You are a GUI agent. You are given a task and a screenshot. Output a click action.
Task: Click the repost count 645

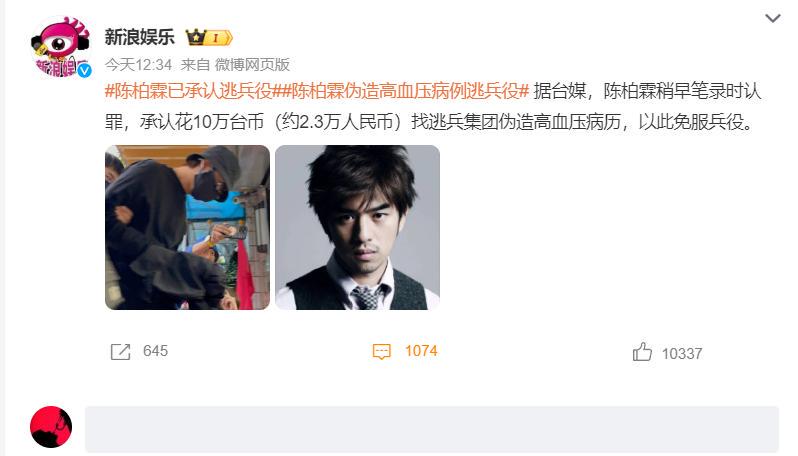tap(155, 351)
